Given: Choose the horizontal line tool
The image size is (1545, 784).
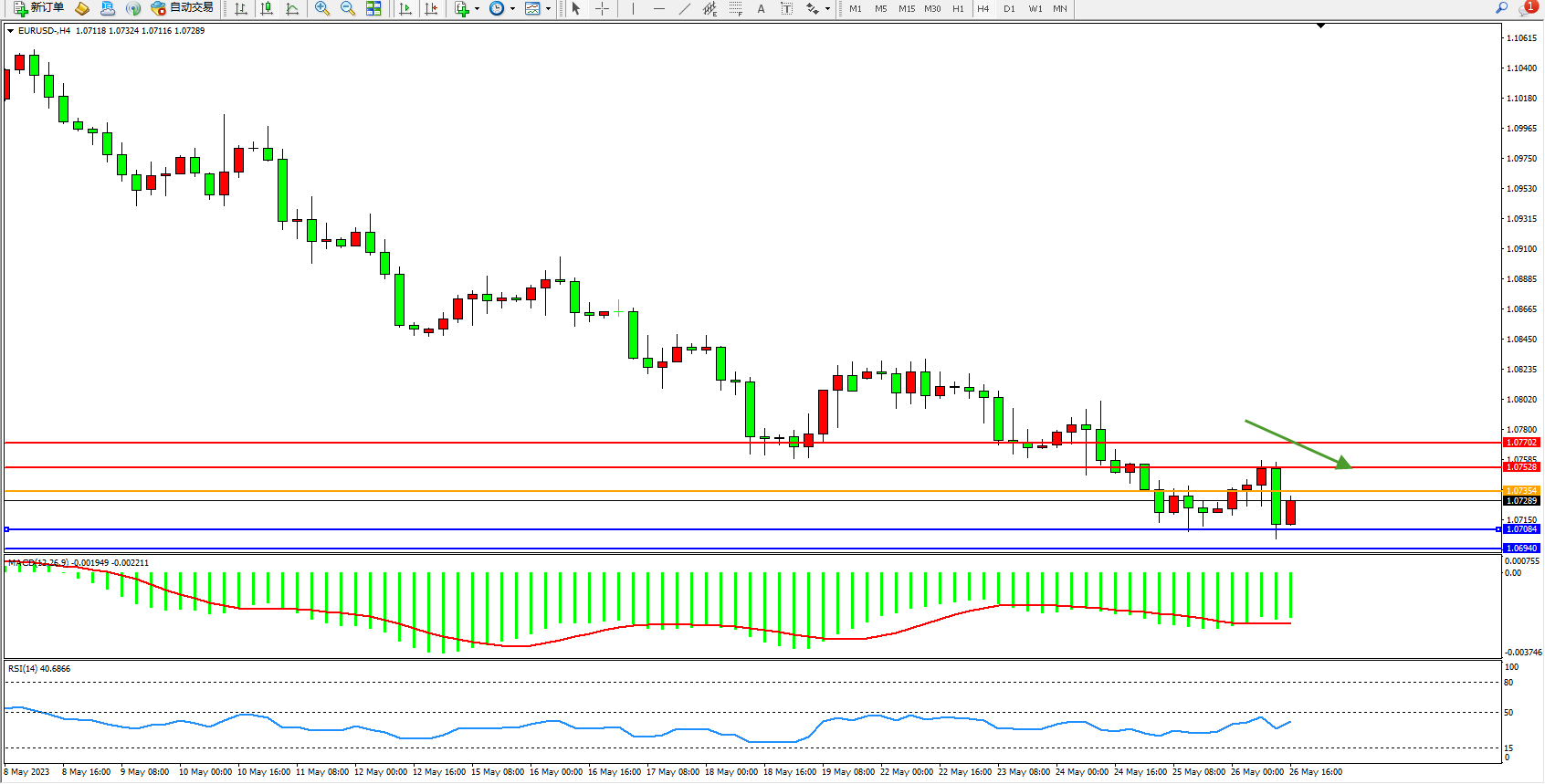Looking at the screenshot, I should 658,8.
